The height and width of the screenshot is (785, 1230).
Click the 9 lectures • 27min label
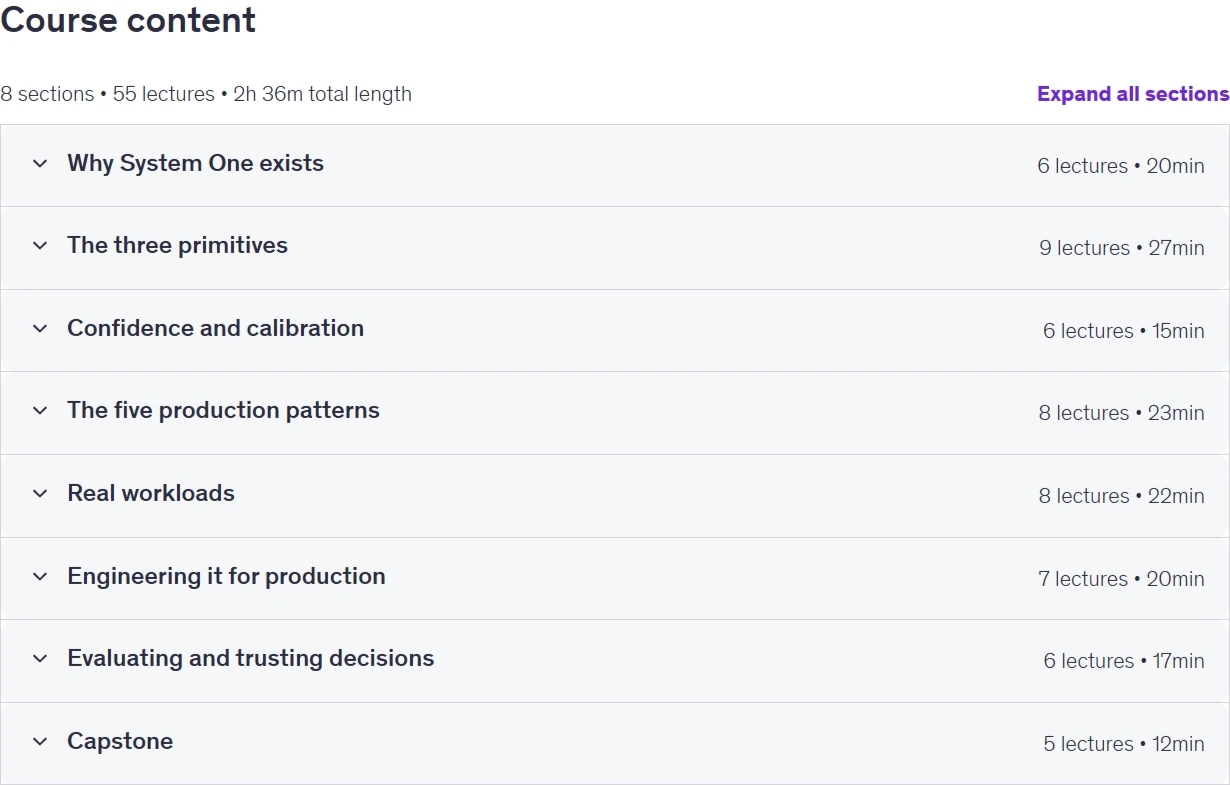1122,248
